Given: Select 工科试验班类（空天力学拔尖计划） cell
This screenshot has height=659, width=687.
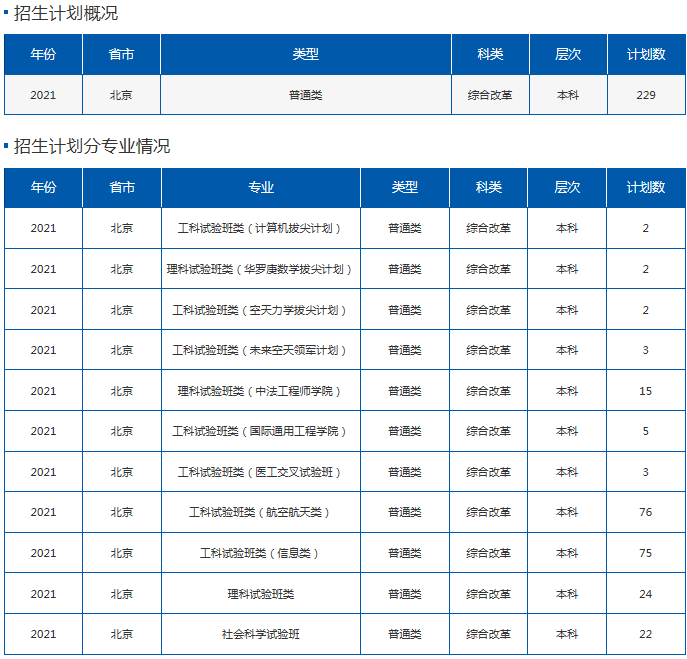Looking at the screenshot, I should coord(261,310).
